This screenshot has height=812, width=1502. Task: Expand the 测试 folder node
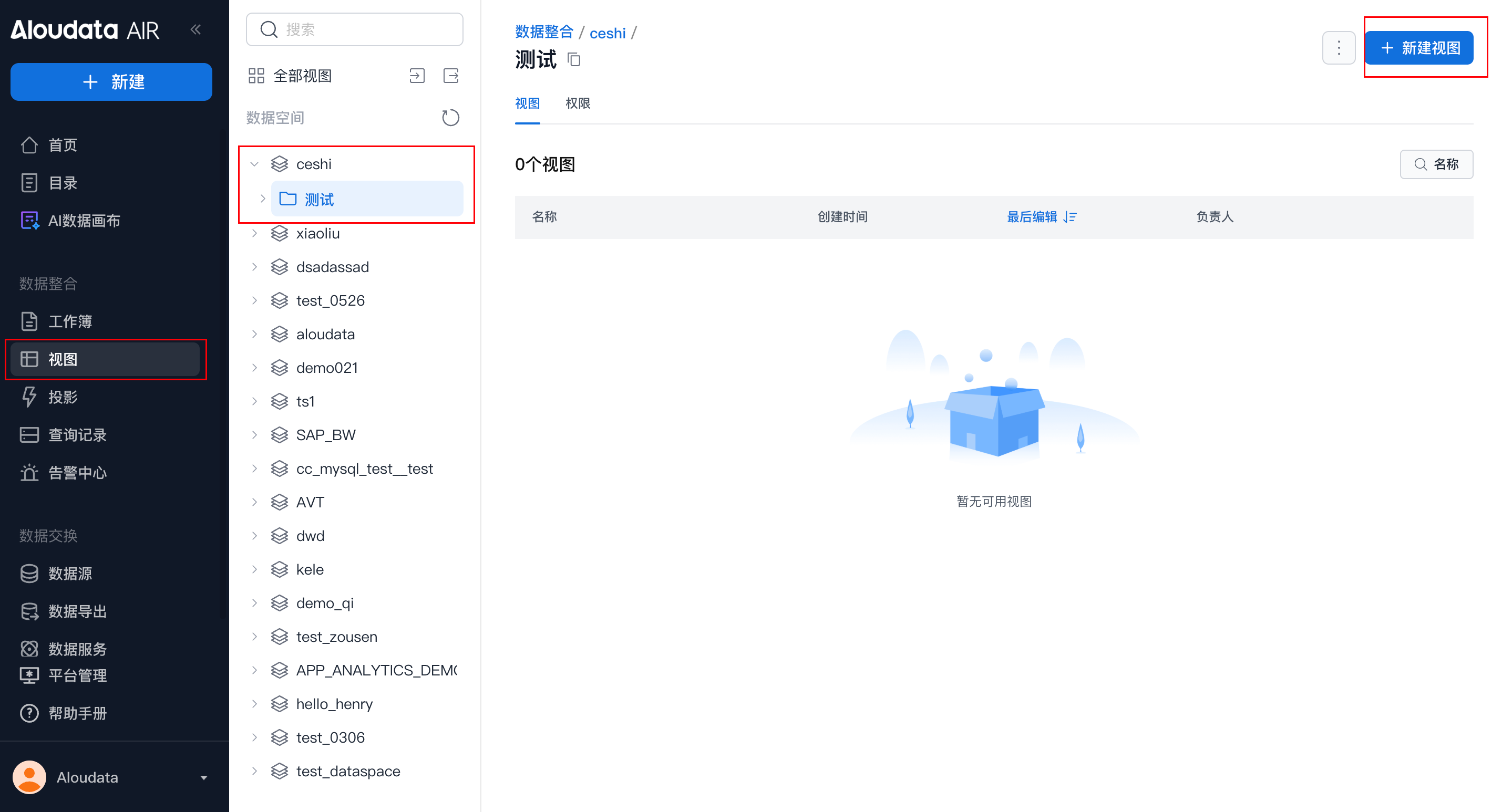click(x=262, y=200)
